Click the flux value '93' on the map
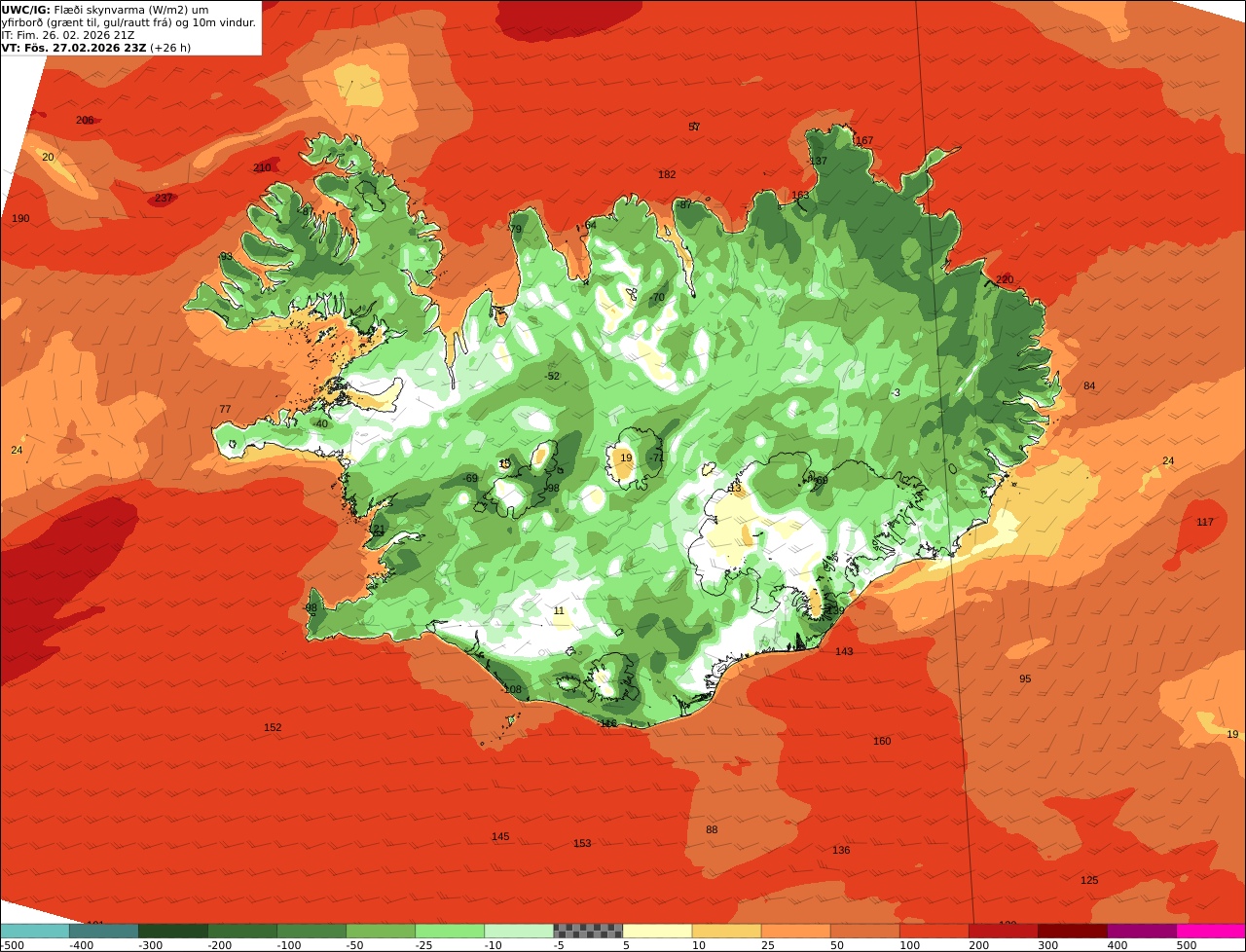Screen dimensions: 1246x952 [226, 256]
